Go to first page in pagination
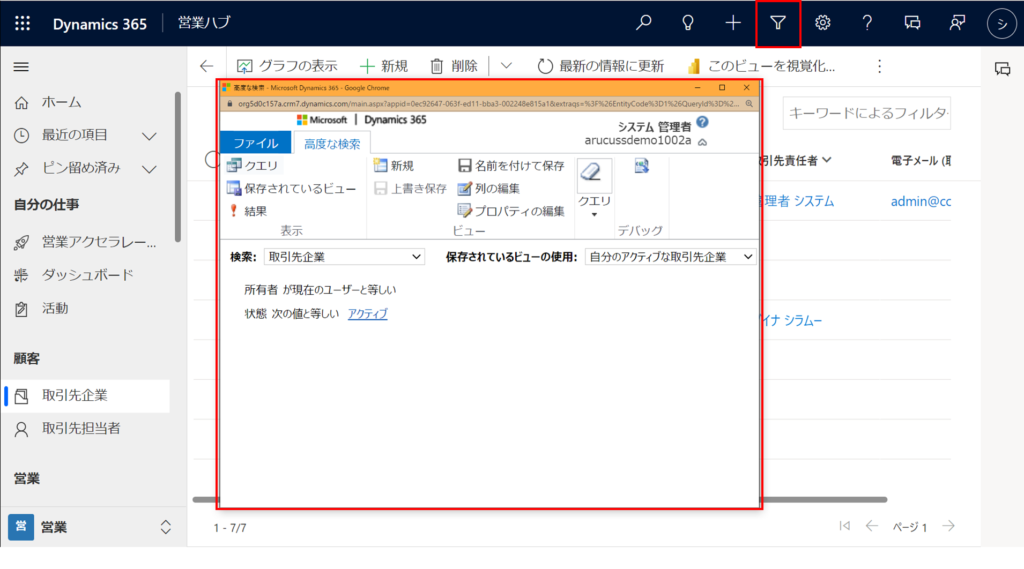The image size is (1024, 569). coord(844,526)
